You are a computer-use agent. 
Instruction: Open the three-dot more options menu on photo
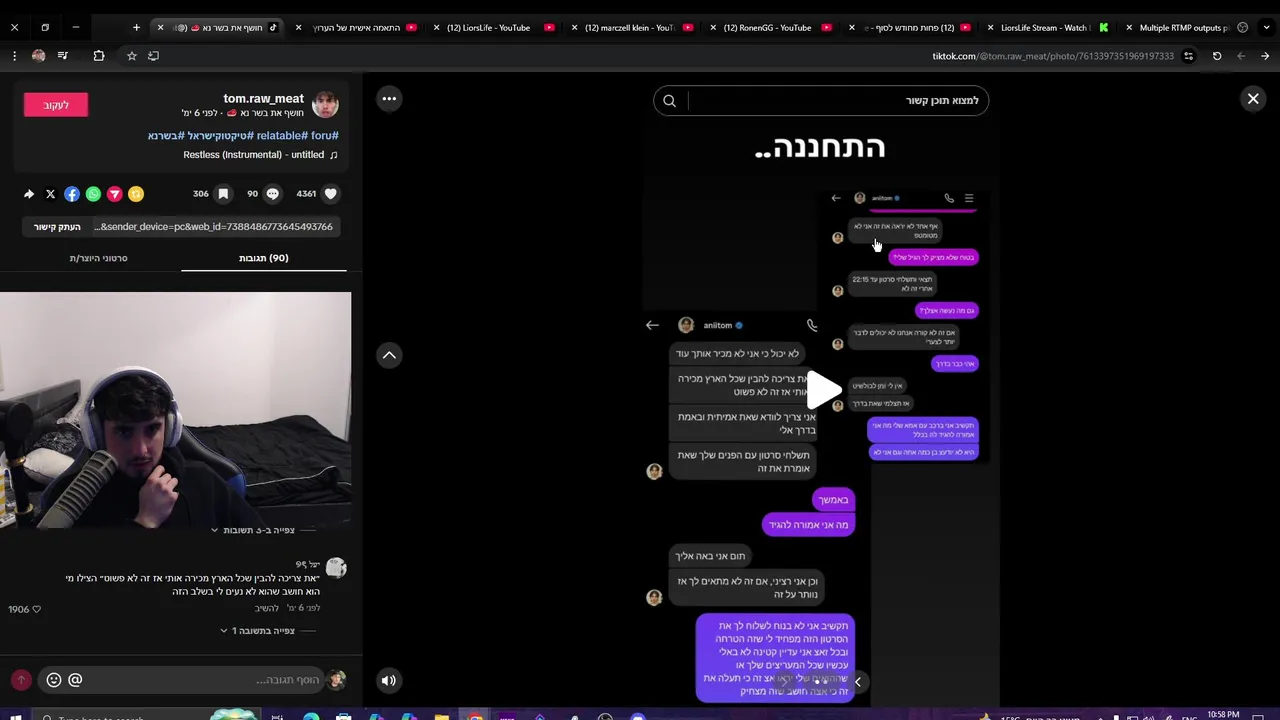[389, 98]
